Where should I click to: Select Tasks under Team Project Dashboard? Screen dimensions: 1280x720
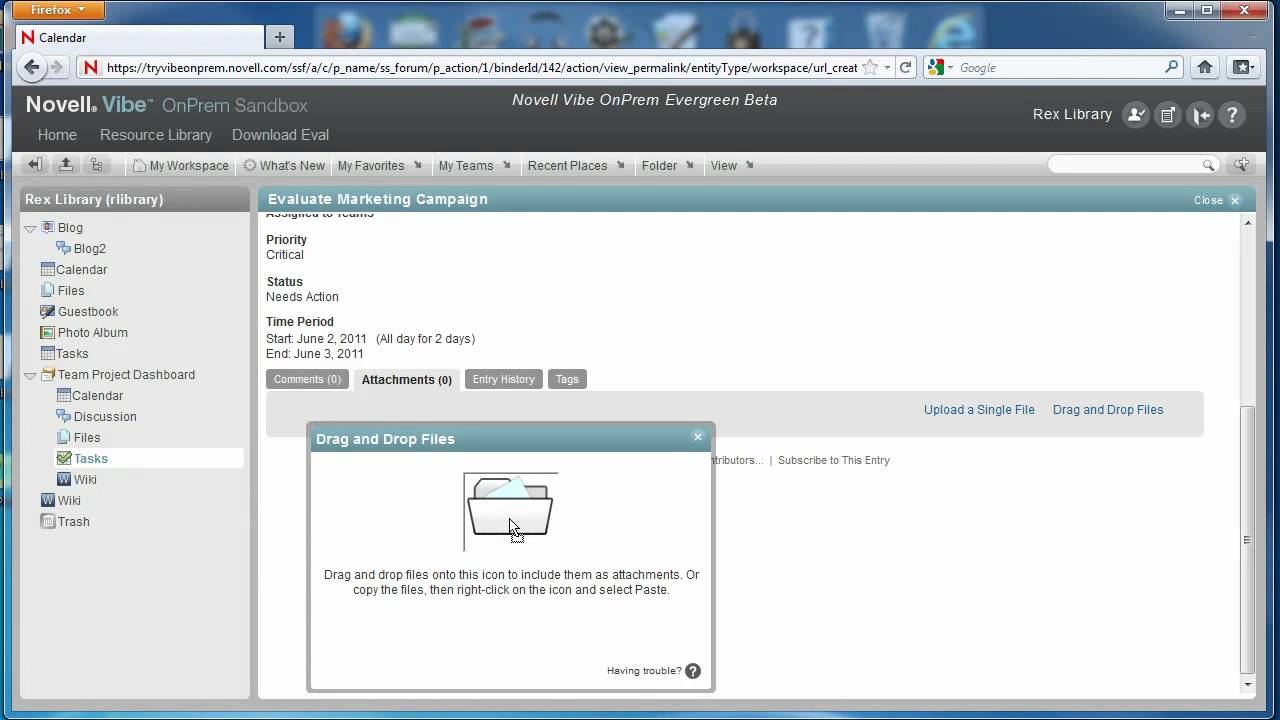[x=91, y=459]
